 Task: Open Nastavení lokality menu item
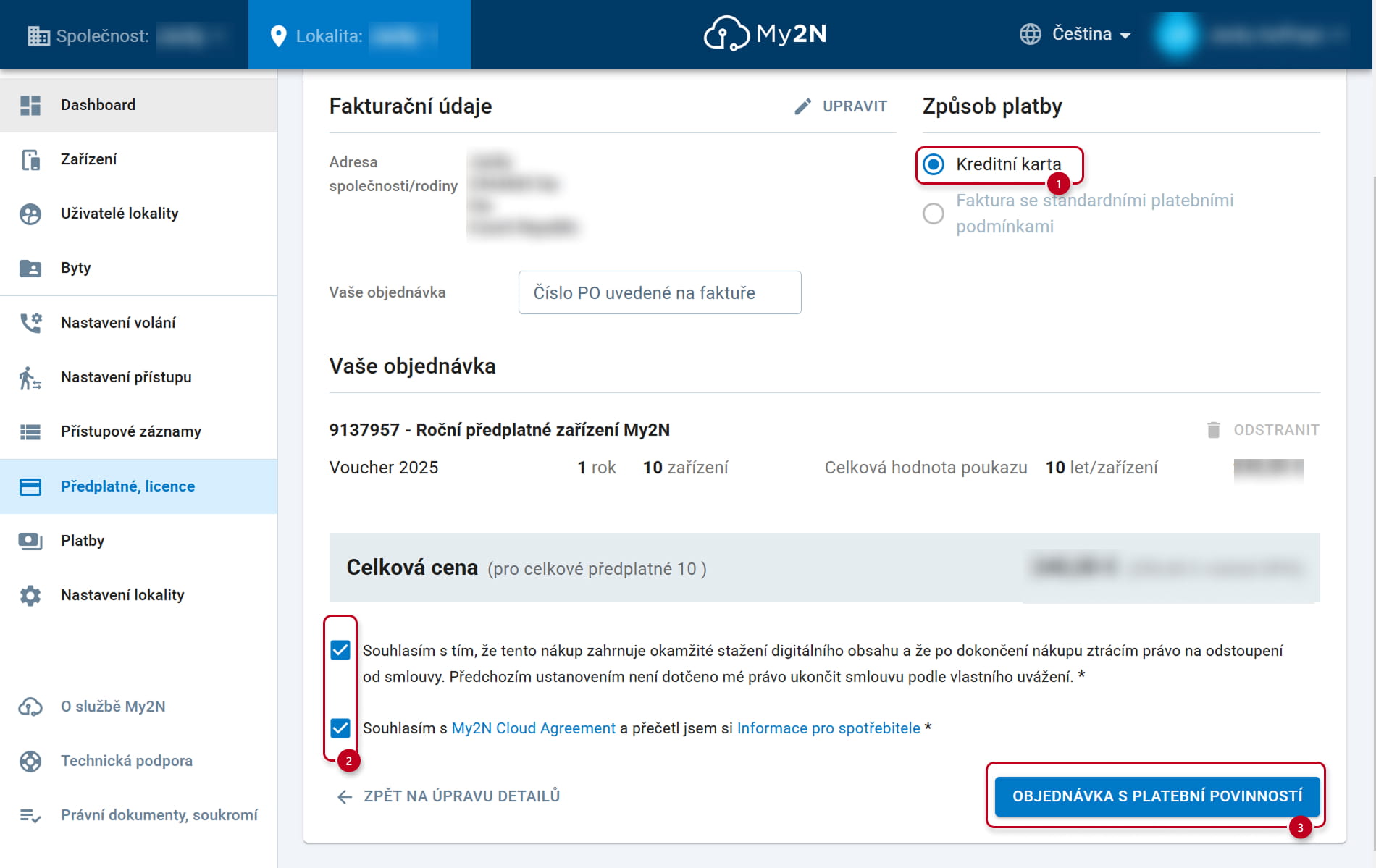pos(138,595)
